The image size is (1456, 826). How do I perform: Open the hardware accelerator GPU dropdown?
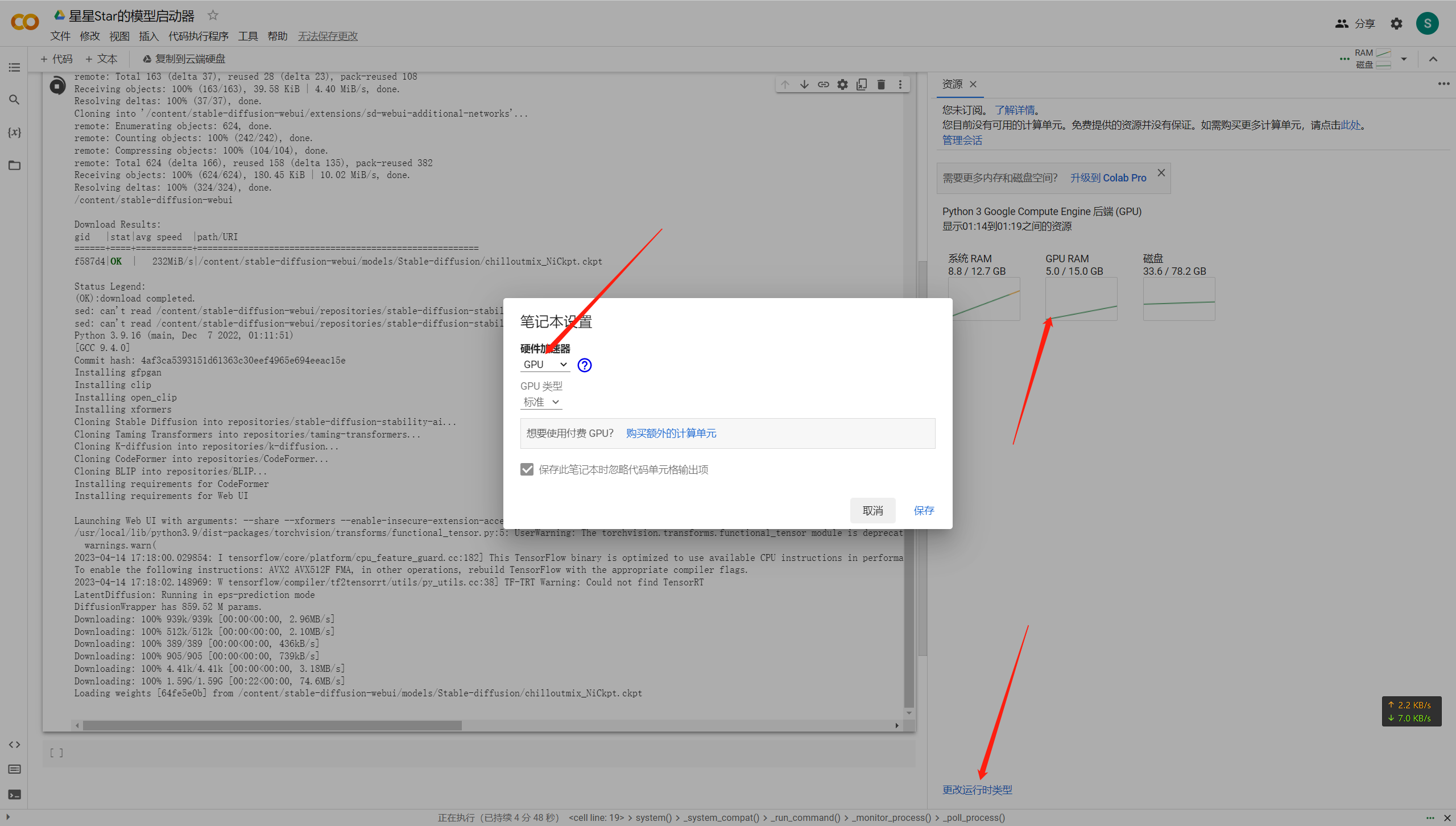pos(544,365)
